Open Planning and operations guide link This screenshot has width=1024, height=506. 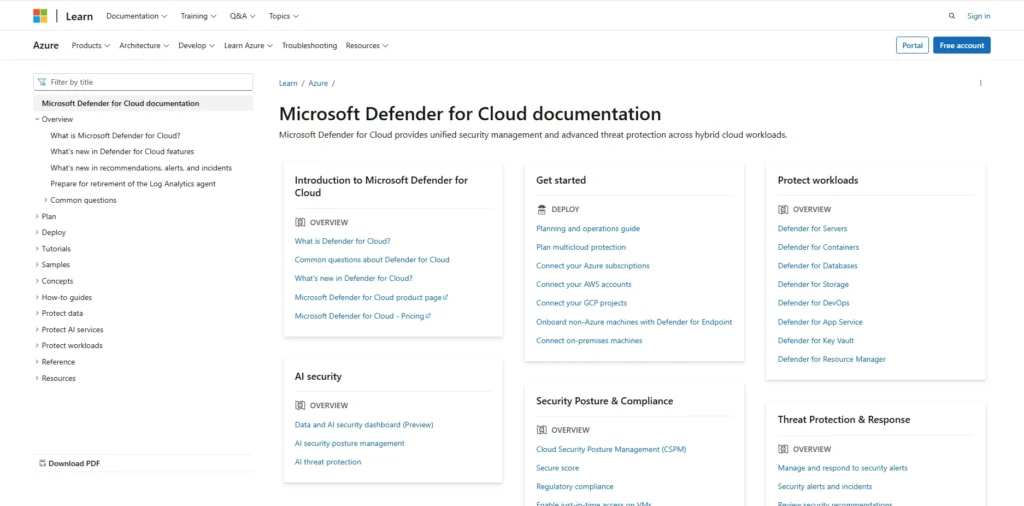click(588, 229)
